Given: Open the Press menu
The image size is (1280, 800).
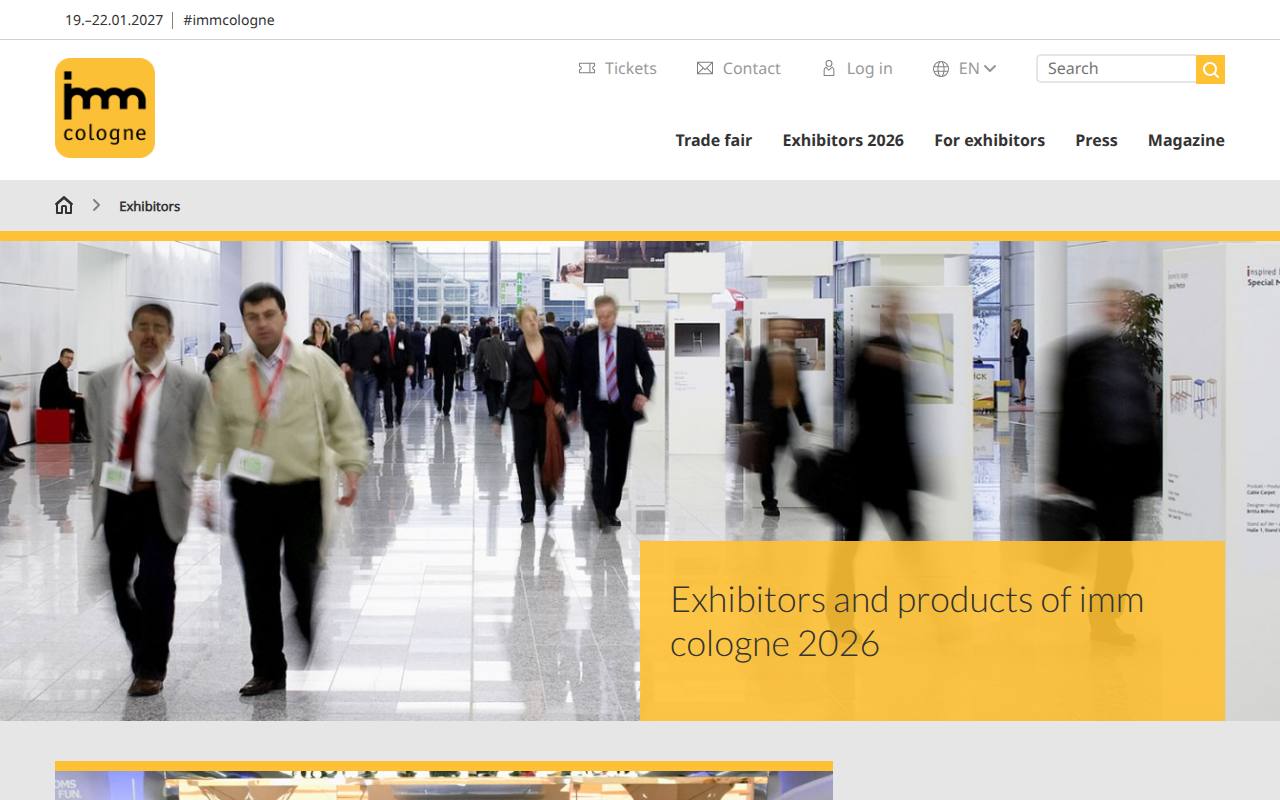Looking at the screenshot, I should [1096, 140].
